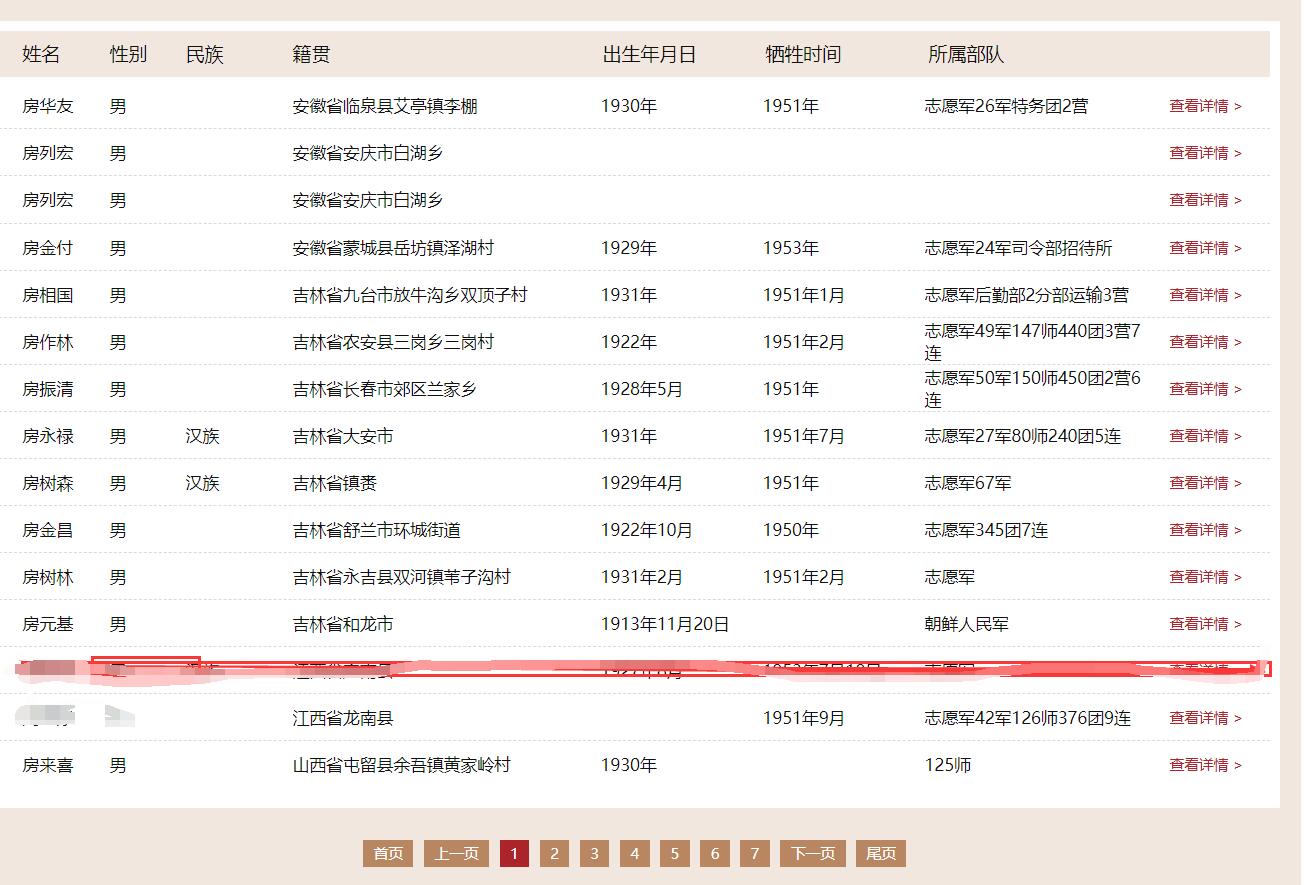
Task: Select 吉林省九台市放牛沟乡双顶子村 text
Action: tap(410, 295)
